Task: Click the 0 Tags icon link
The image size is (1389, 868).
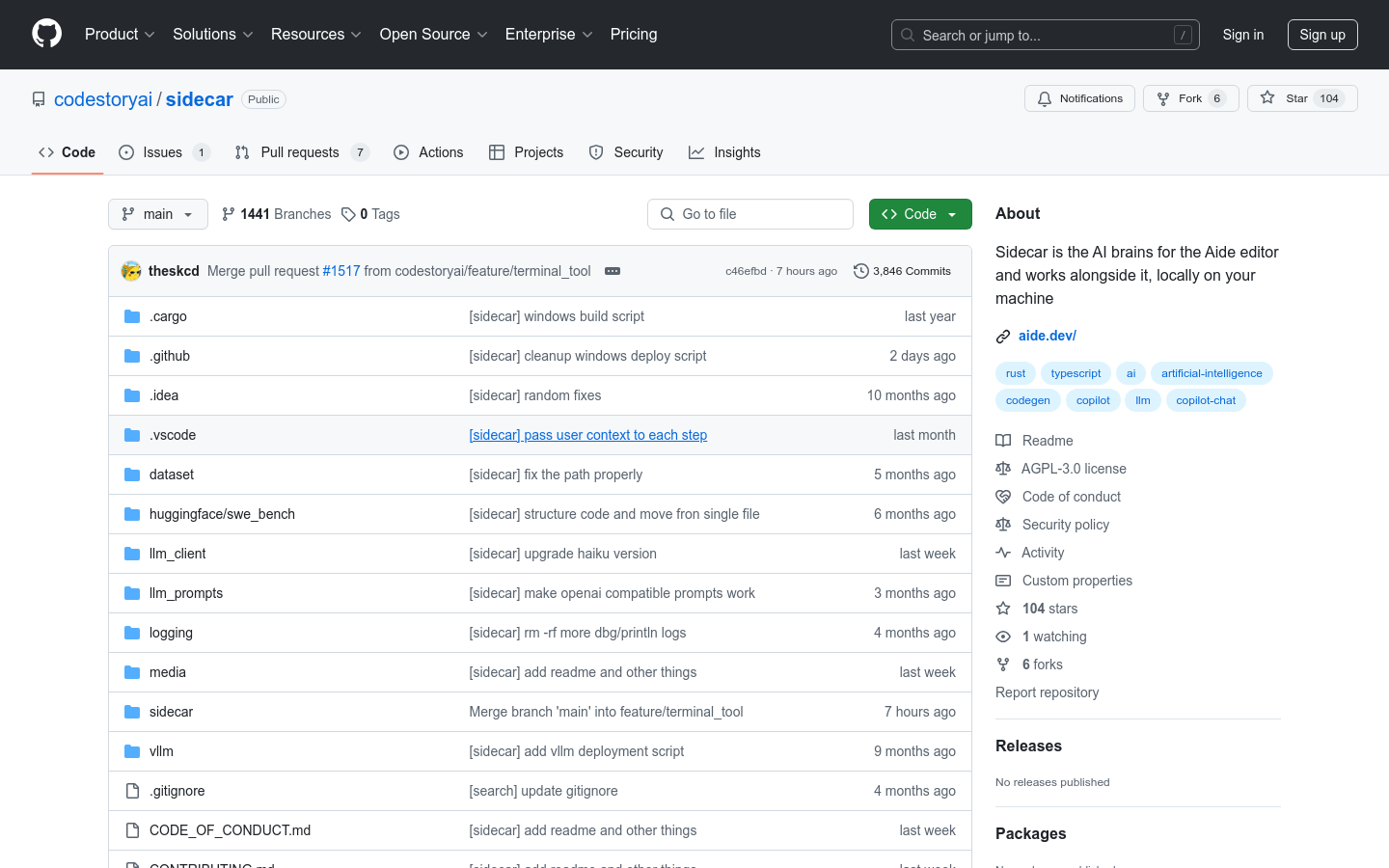Action: (370, 214)
